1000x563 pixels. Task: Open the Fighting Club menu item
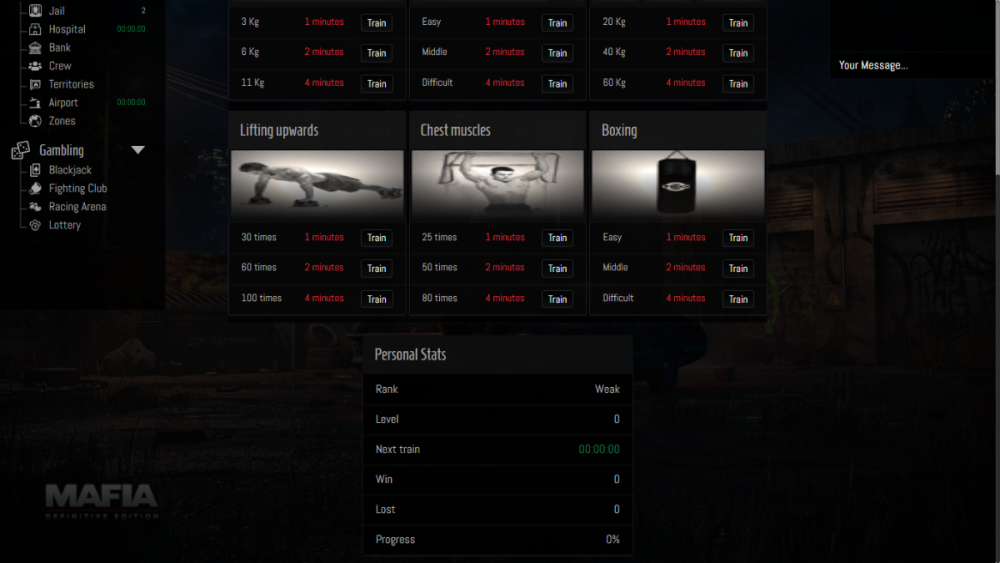click(78, 188)
